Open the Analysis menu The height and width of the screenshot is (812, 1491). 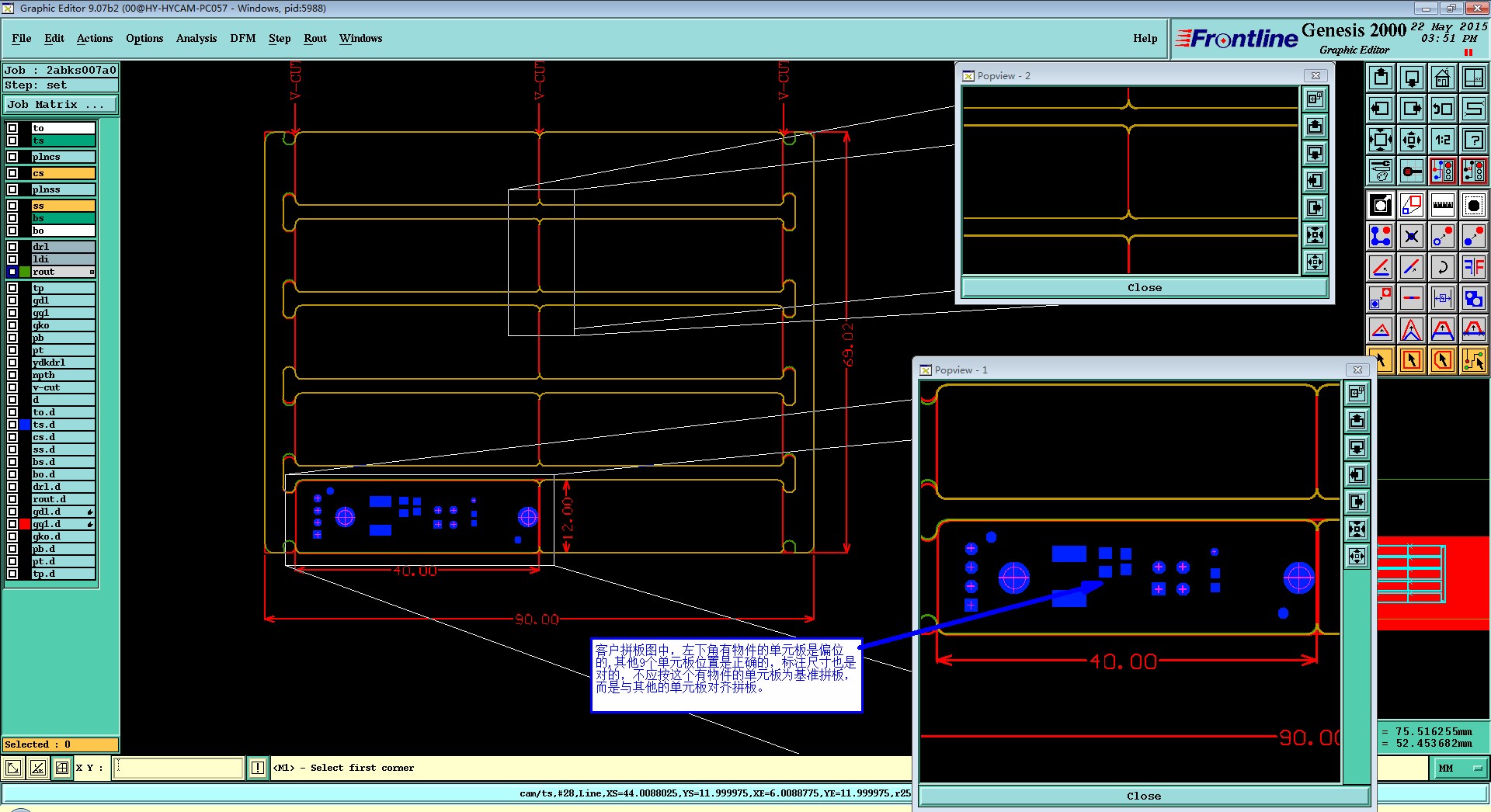point(196,38)
